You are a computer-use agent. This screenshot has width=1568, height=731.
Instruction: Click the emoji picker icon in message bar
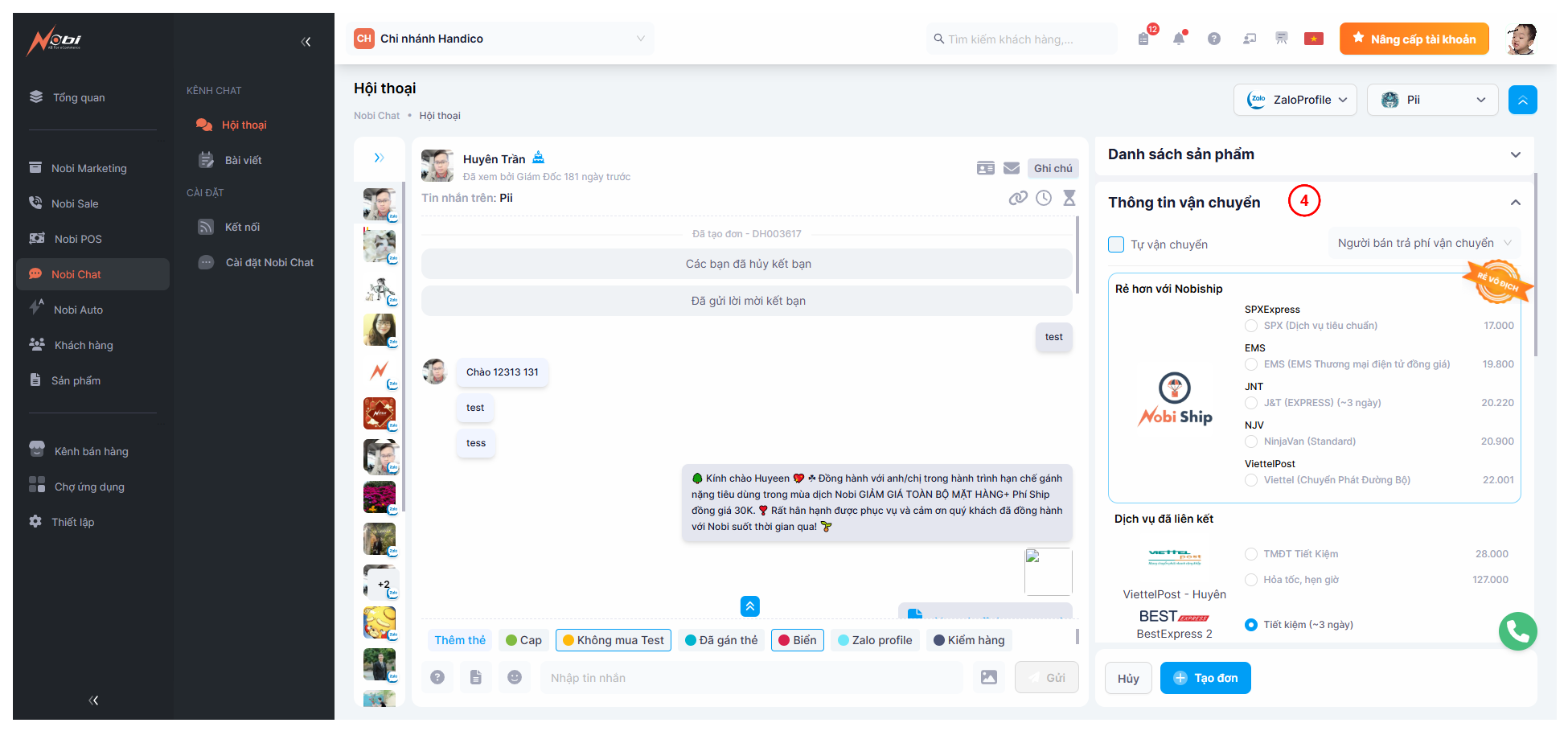pyautogui.click(x=515, y=677)
